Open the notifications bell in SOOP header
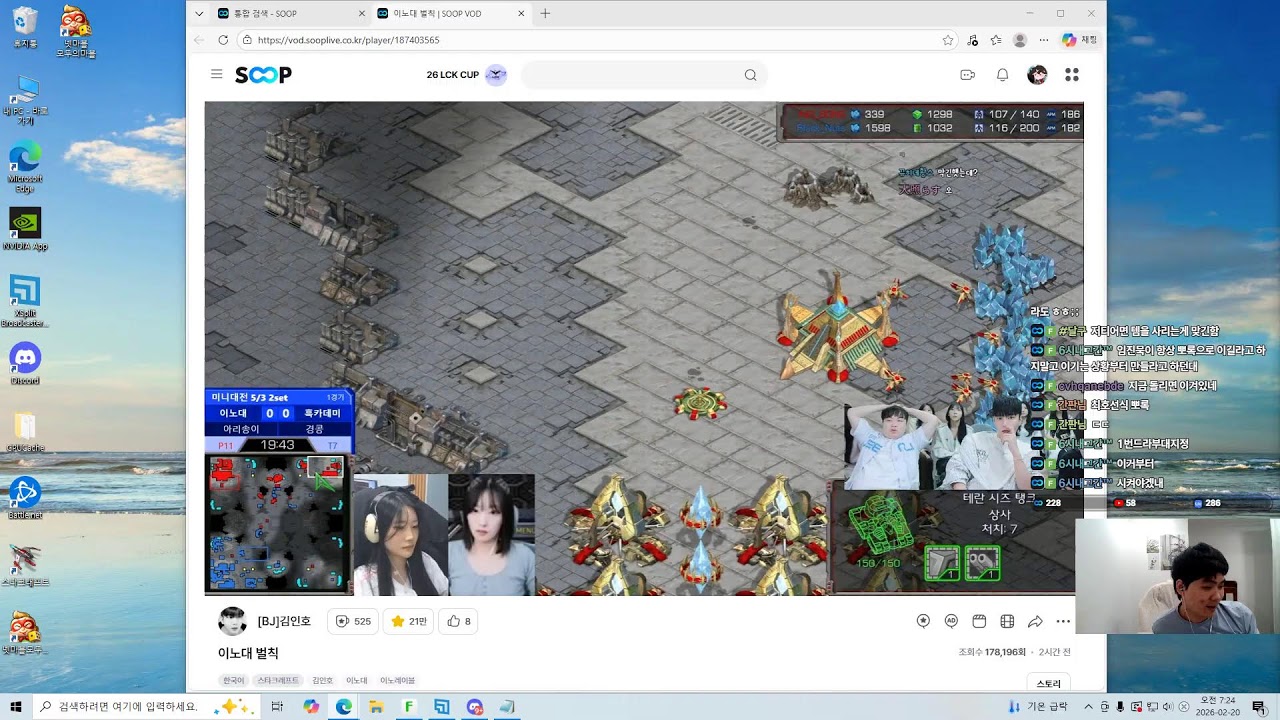Image resolution: width=1280 pixels, height=720 pixels. [1002, 75]
